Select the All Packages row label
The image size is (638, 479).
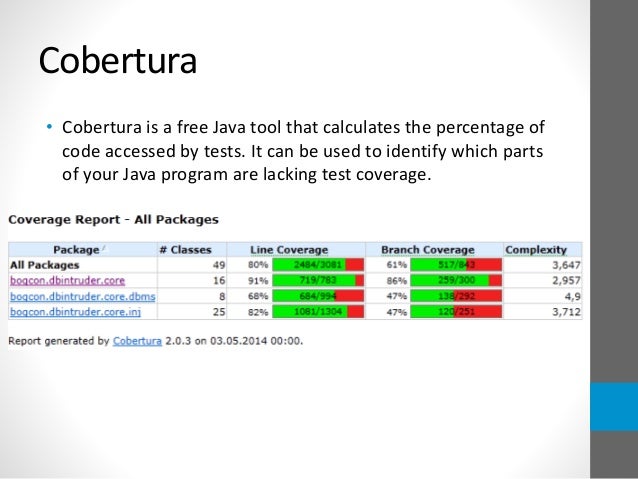[x=44, y=265]
